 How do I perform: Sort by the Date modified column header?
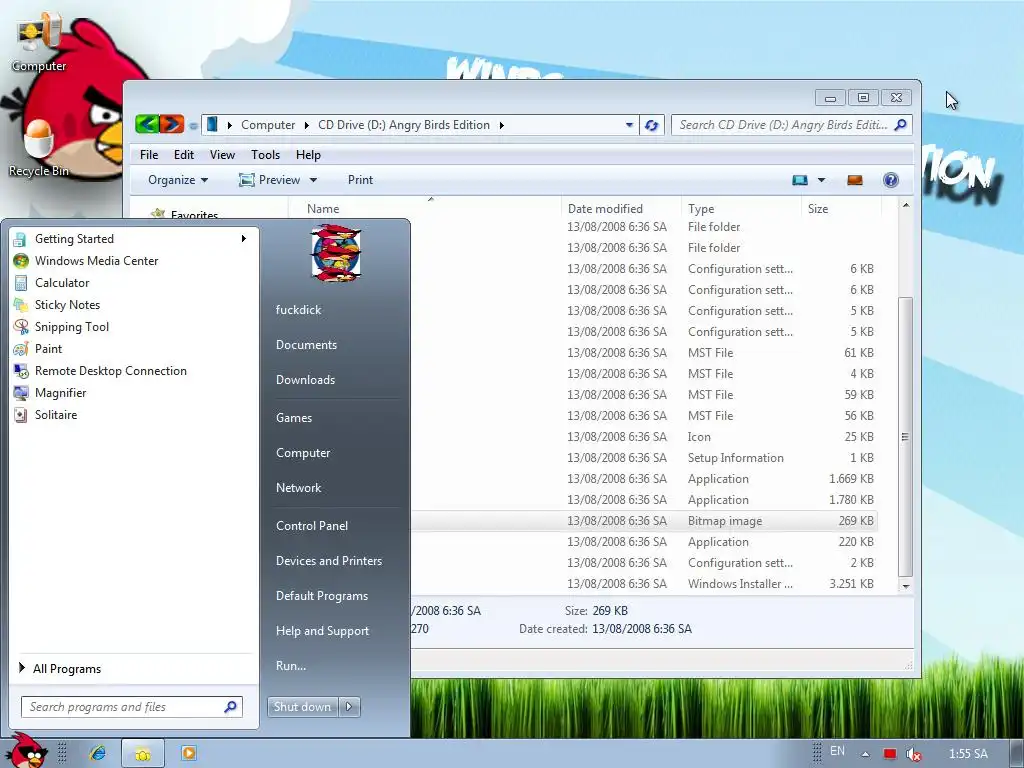pos(620,209)
